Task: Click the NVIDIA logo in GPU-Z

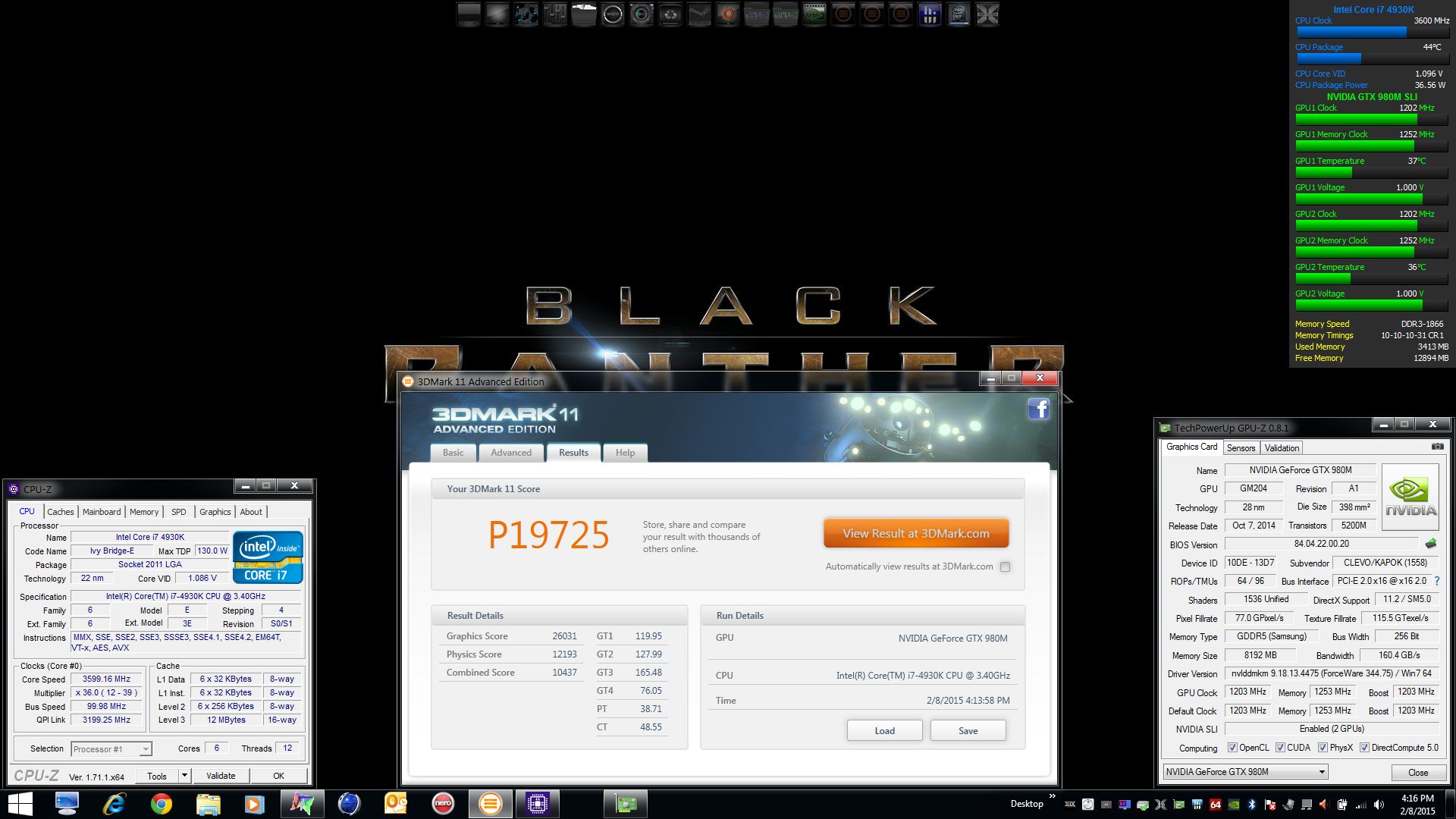Action: [1410, 497]
